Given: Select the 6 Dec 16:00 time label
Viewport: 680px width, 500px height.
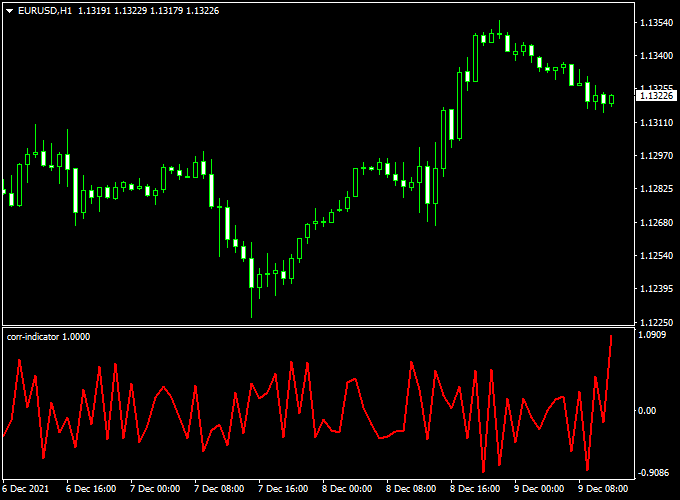Looking at the screenshot, I should [91, 489].
